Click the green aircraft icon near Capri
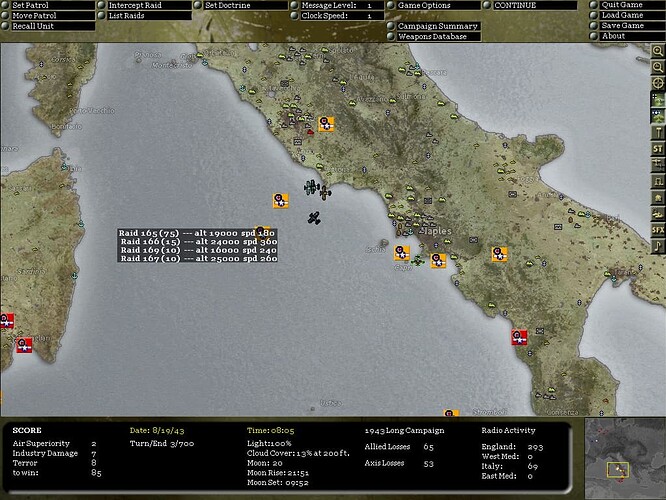666x500 pixels. pyautogui.click(x=418, y=260)
